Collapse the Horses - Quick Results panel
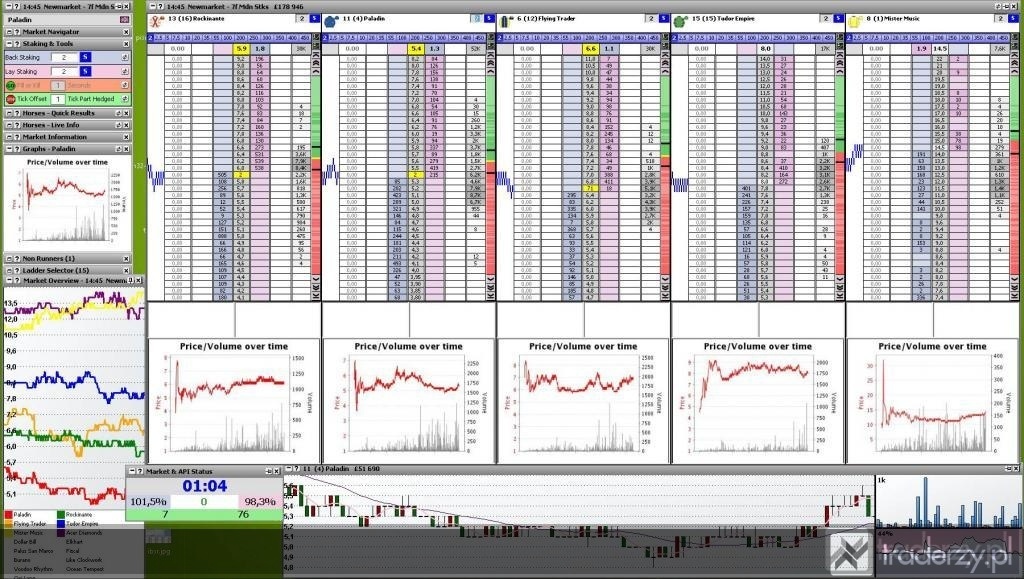The width and height of the screenshot is (1024, 579). 9,113
